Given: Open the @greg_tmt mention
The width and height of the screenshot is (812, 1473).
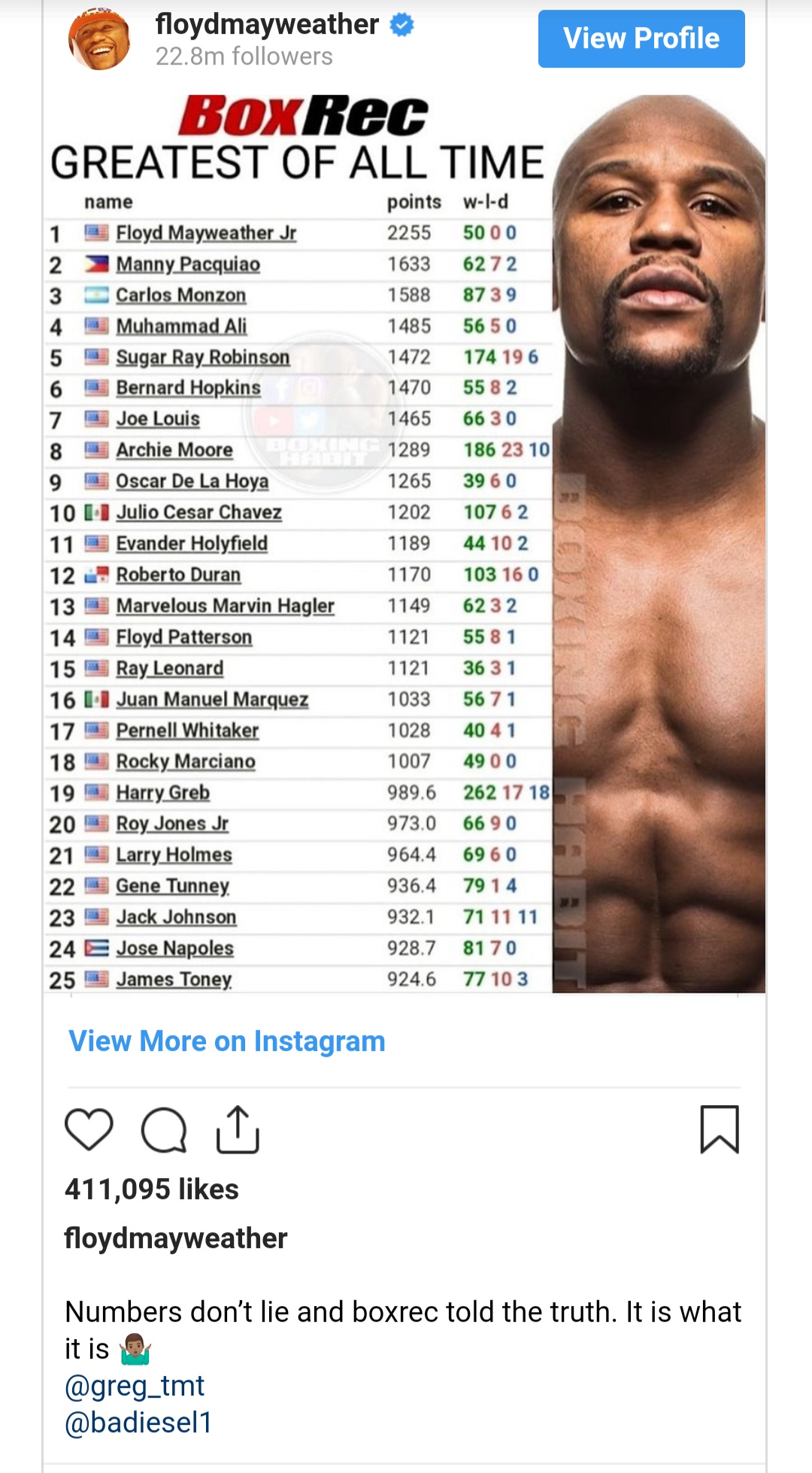Looking at the screenshot, I should [135, 1385].
